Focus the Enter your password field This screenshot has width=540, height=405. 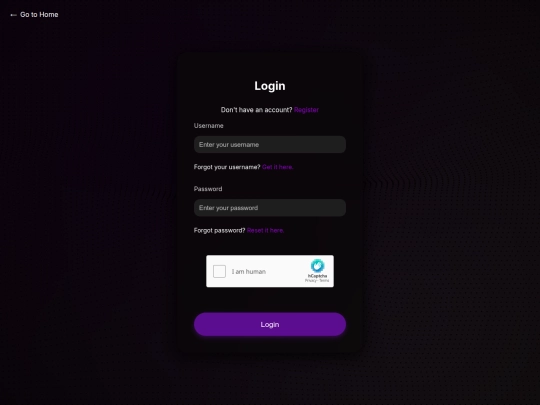point(270,208)
